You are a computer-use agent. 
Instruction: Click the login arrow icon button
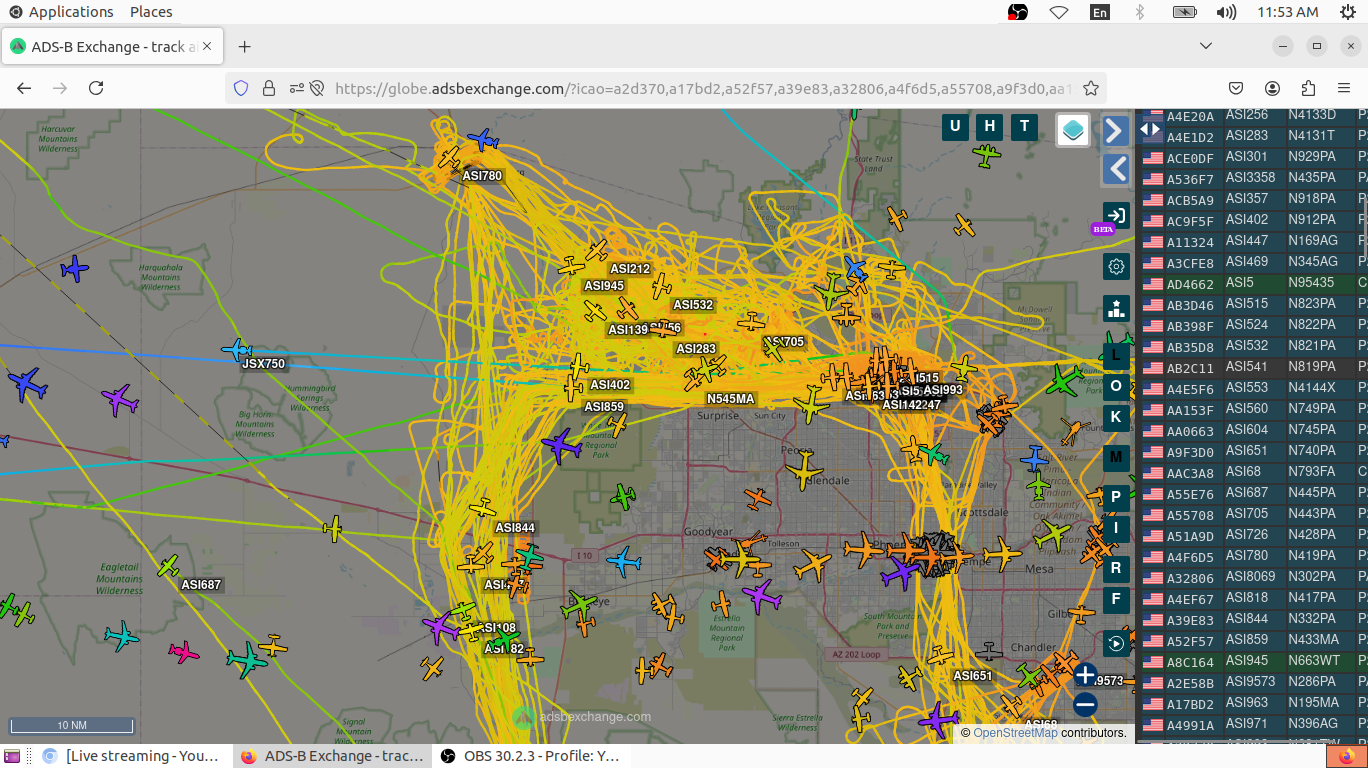tap(1116, 215)
